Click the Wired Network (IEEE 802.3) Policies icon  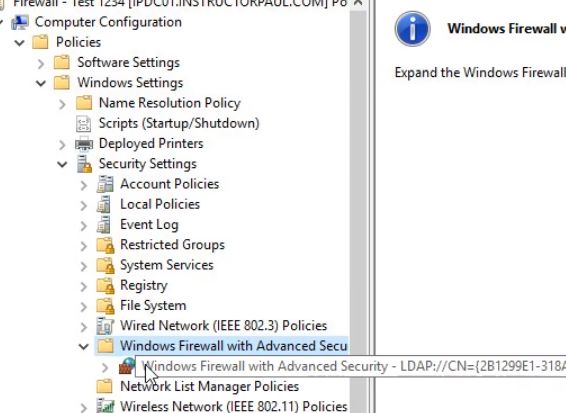(105, 326)
